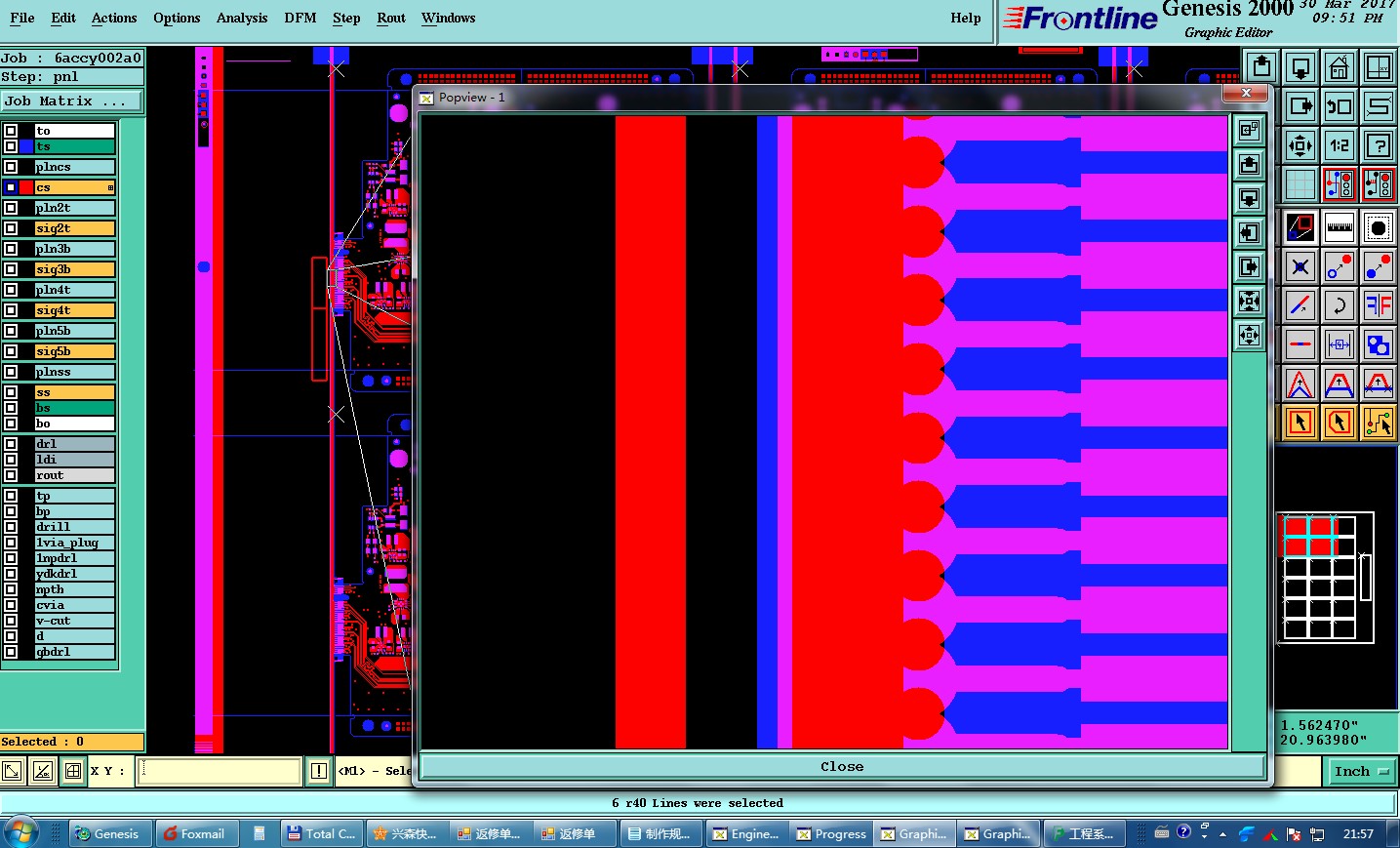The height and width of the screenshot is (848, 1400).
Task: Toggle the grid display icon
Action: coord(1300,183)
